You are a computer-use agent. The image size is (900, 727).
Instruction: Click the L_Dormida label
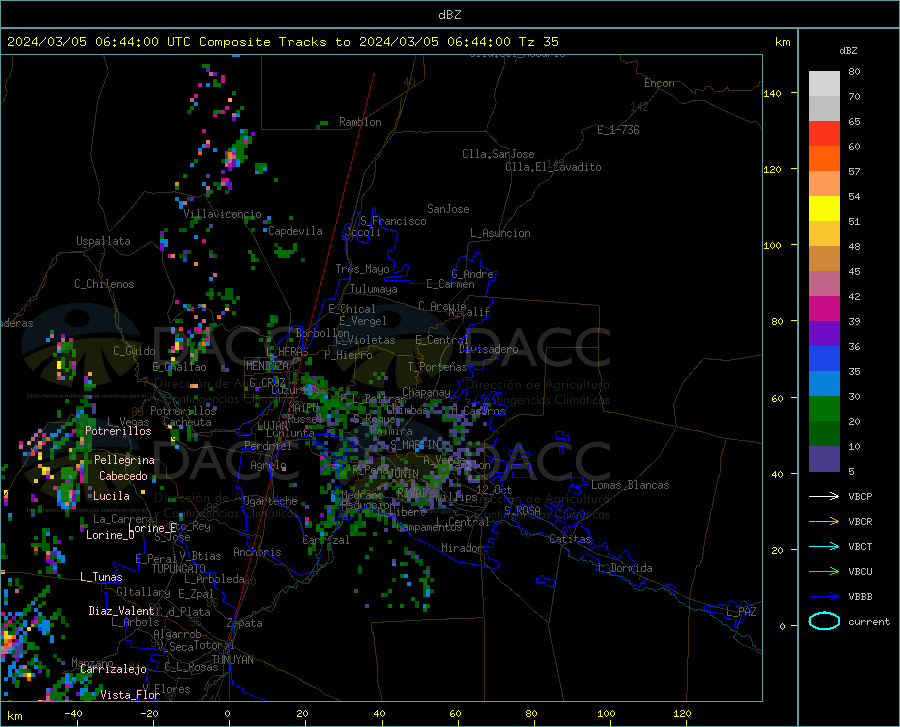pos(625,568)
